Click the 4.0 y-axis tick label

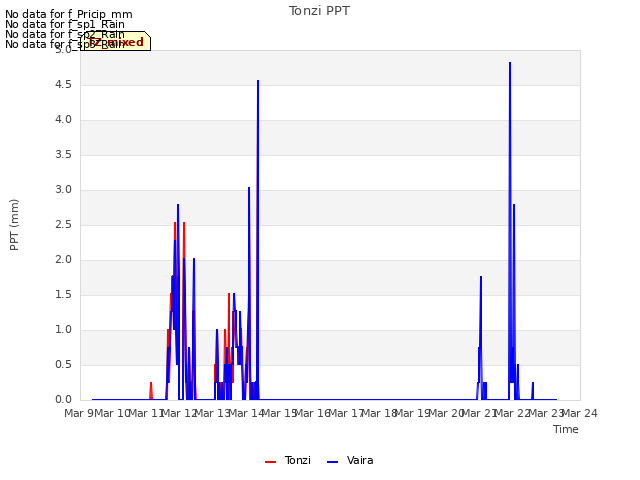tap(63, 120)
